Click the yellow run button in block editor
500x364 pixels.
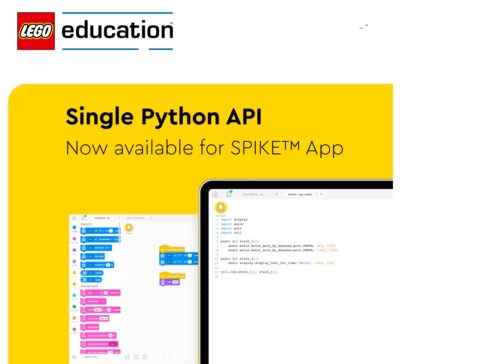(x=129, y=228)
